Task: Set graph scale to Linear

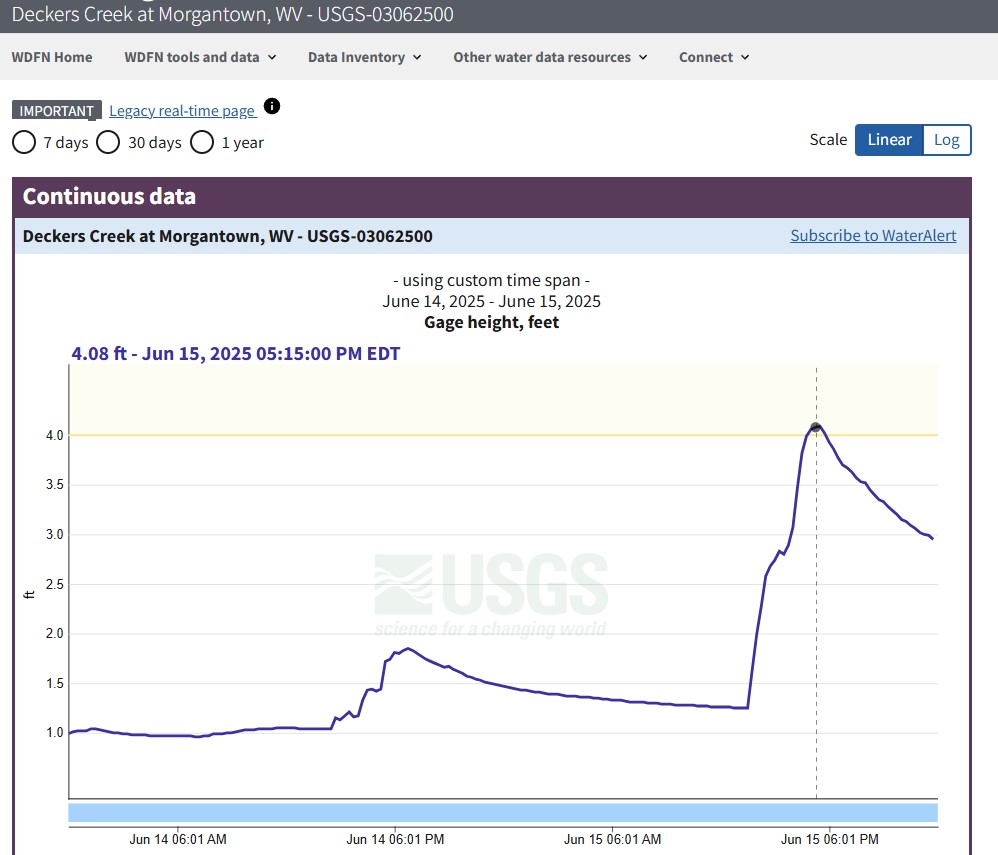Action: [x=888, y=140]
